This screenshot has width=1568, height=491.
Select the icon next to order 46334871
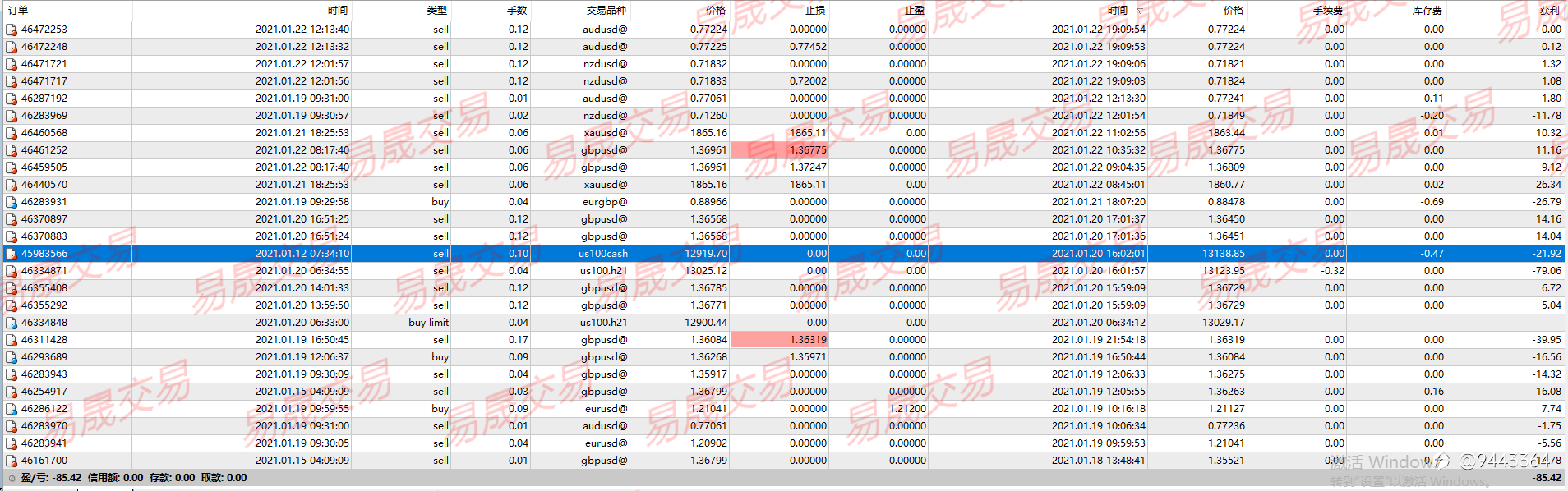pyautogui.click(x=12, y=271)
